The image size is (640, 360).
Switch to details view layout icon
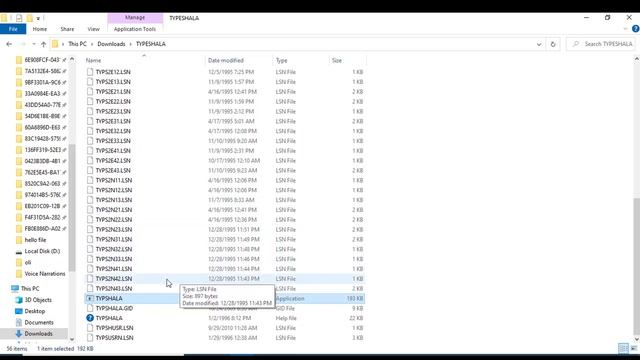623,348
